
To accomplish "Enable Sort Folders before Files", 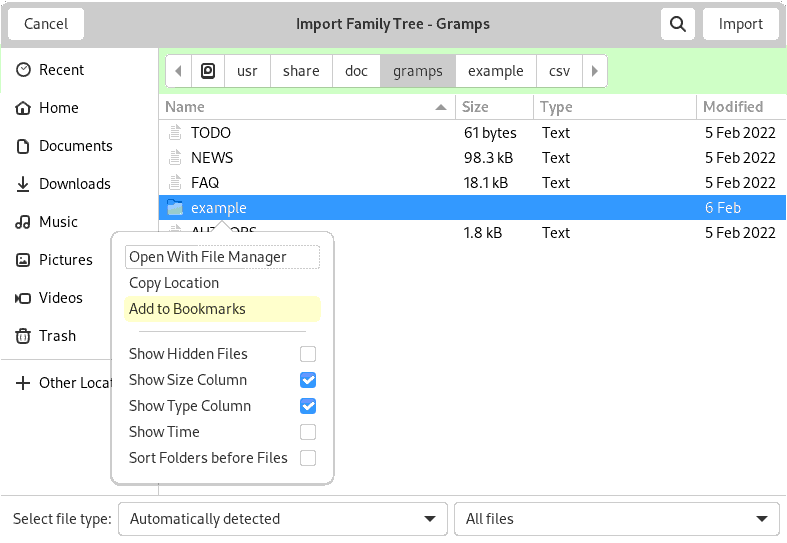I will (x=308, y=458).
